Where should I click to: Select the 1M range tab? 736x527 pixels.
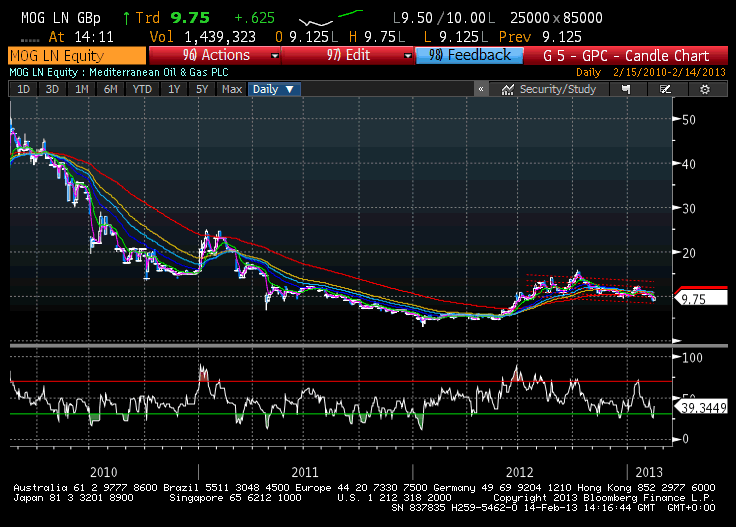tap(81, 89)
